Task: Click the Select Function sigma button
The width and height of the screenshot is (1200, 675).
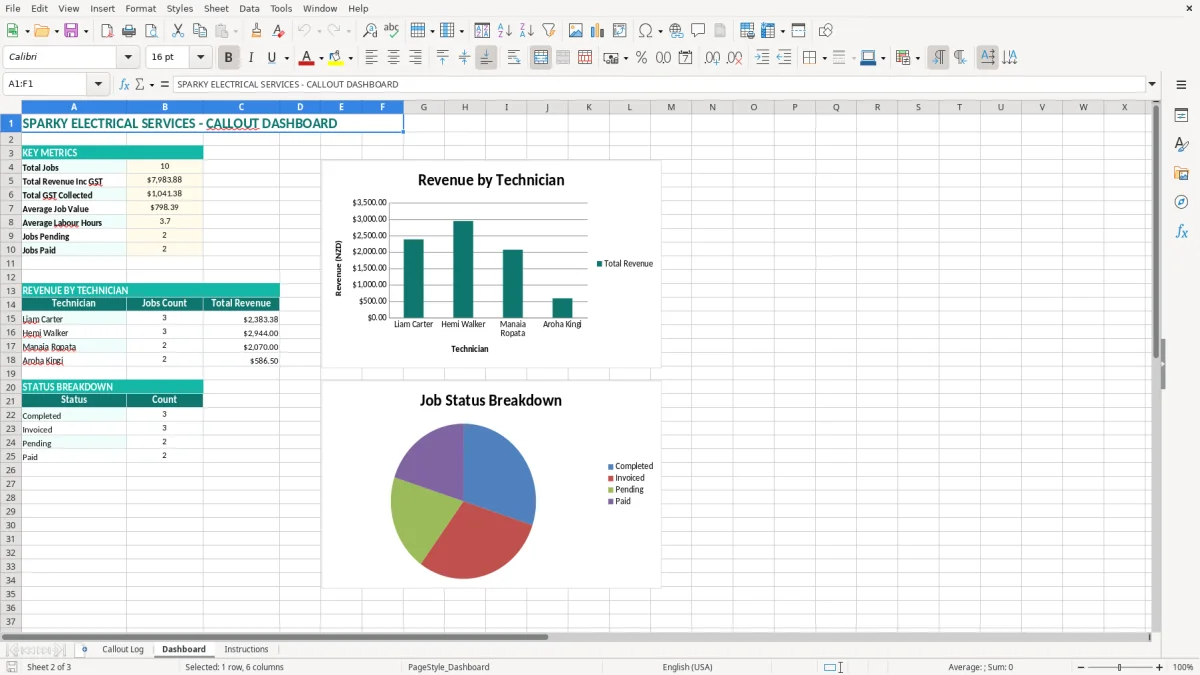Action: click(139, 84)
